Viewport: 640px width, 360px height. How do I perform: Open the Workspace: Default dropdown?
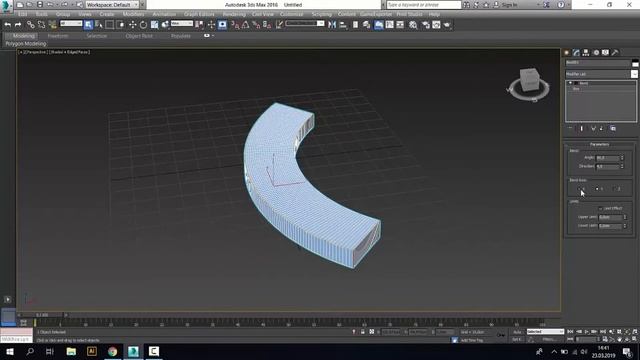112,5
